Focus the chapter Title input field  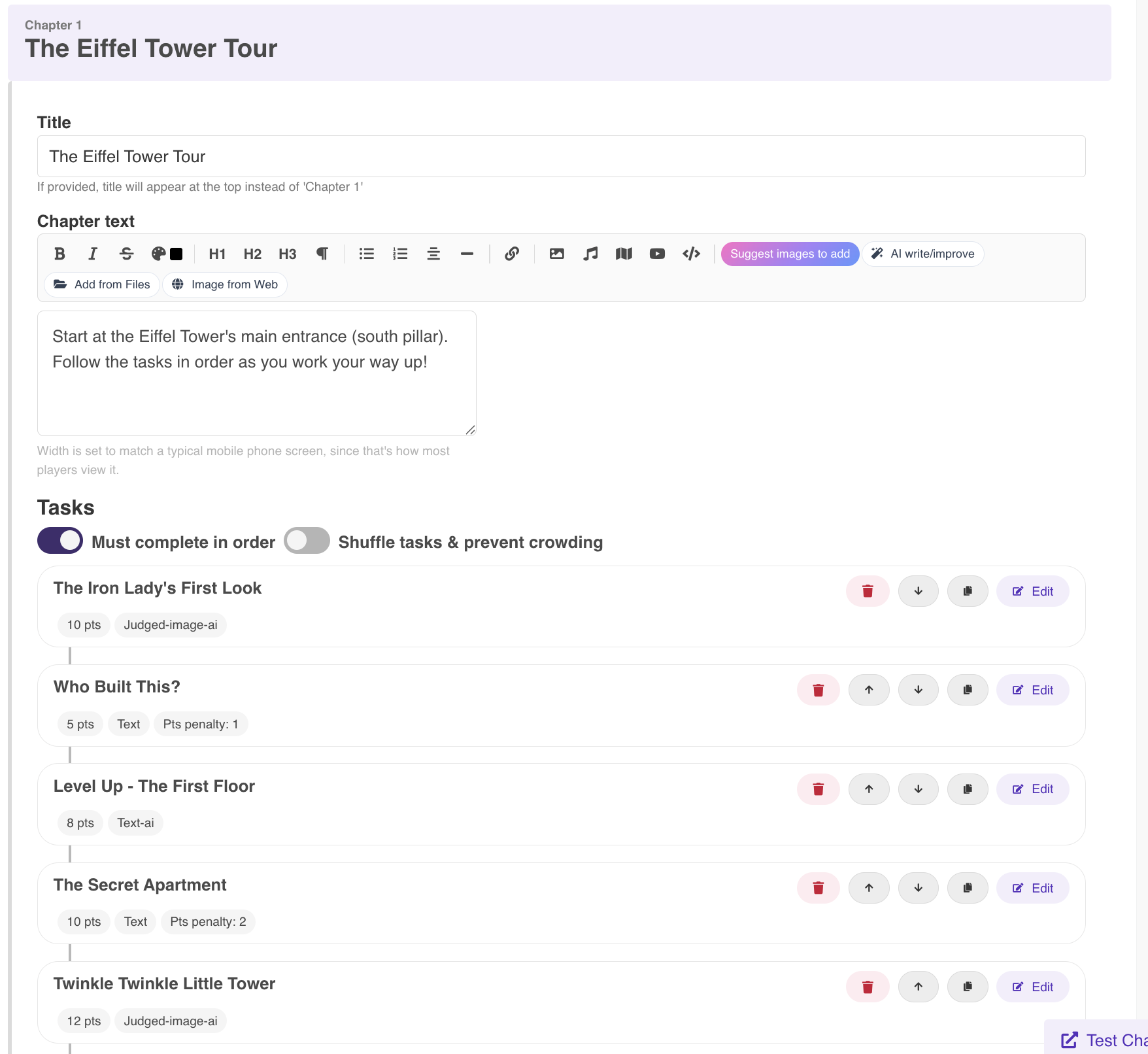[x=561, y=156]
